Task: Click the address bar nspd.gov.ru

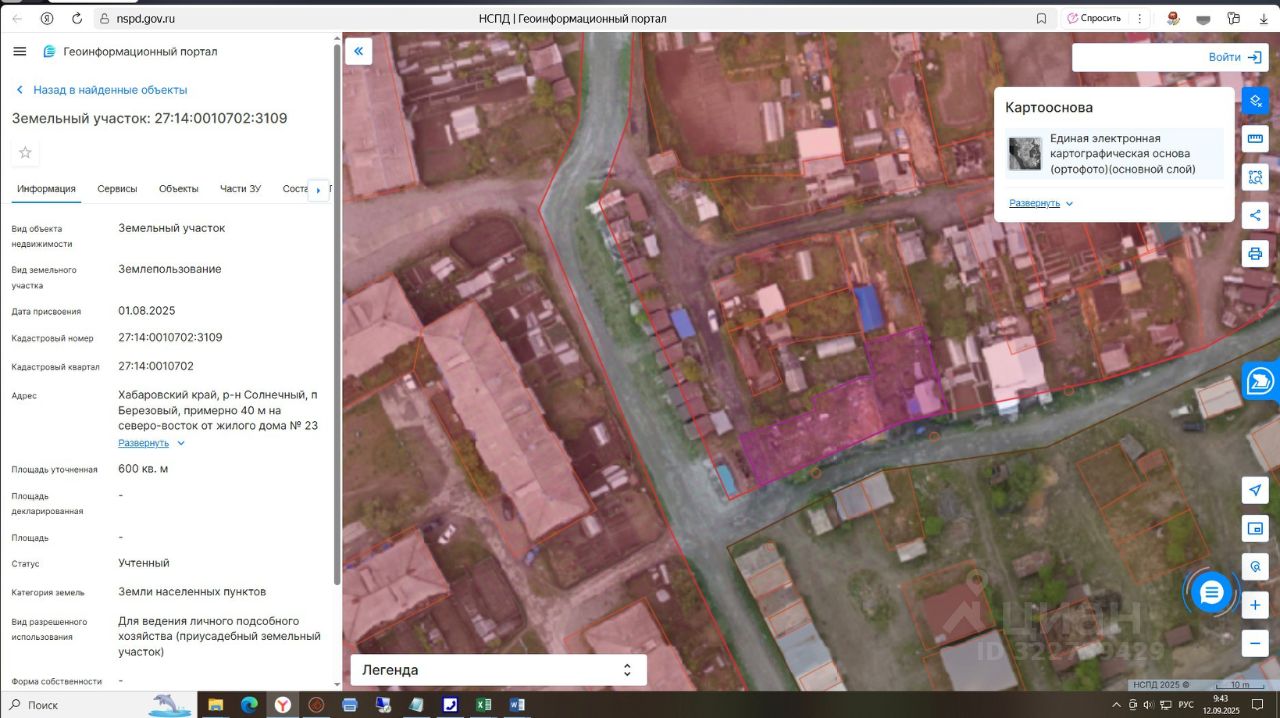Action: 145,18
